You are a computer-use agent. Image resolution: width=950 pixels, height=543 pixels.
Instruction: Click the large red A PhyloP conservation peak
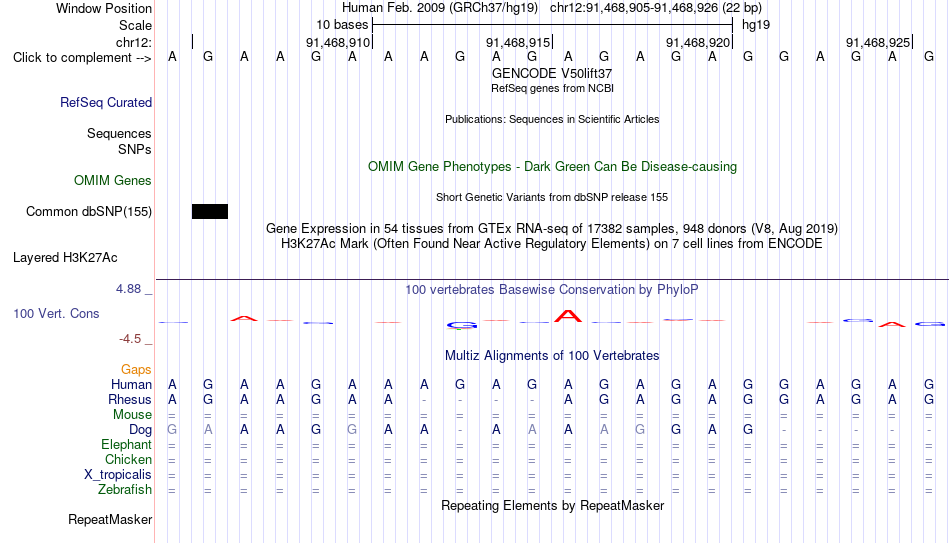tap(568, 316)
